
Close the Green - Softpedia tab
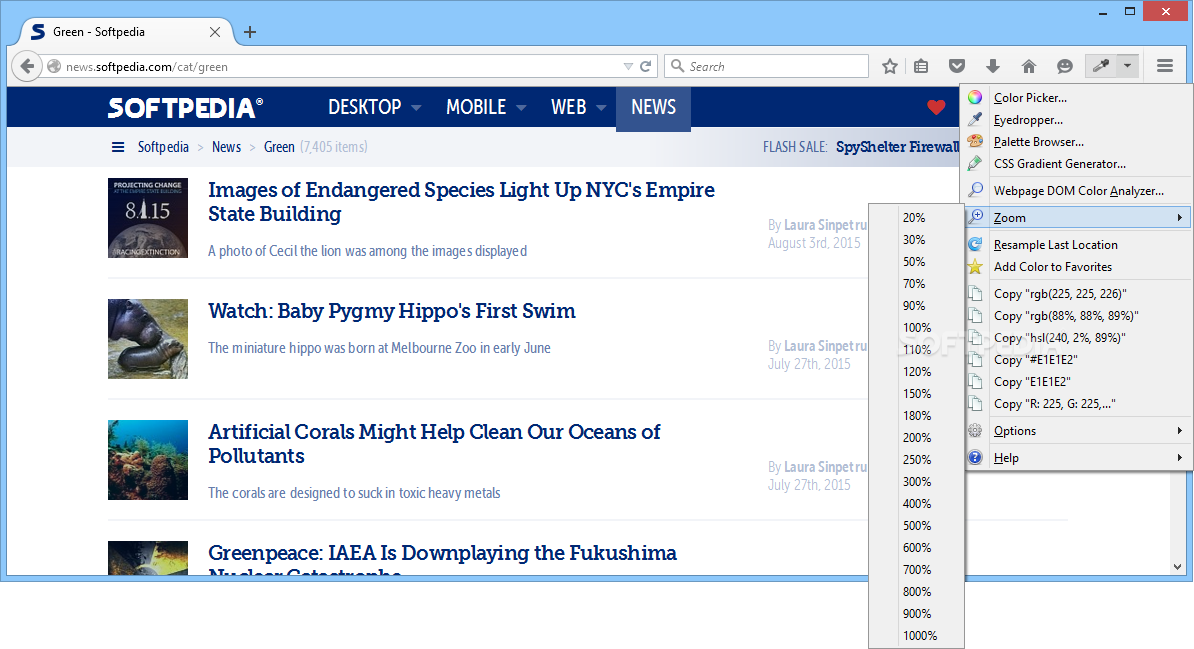click(215, 32)
